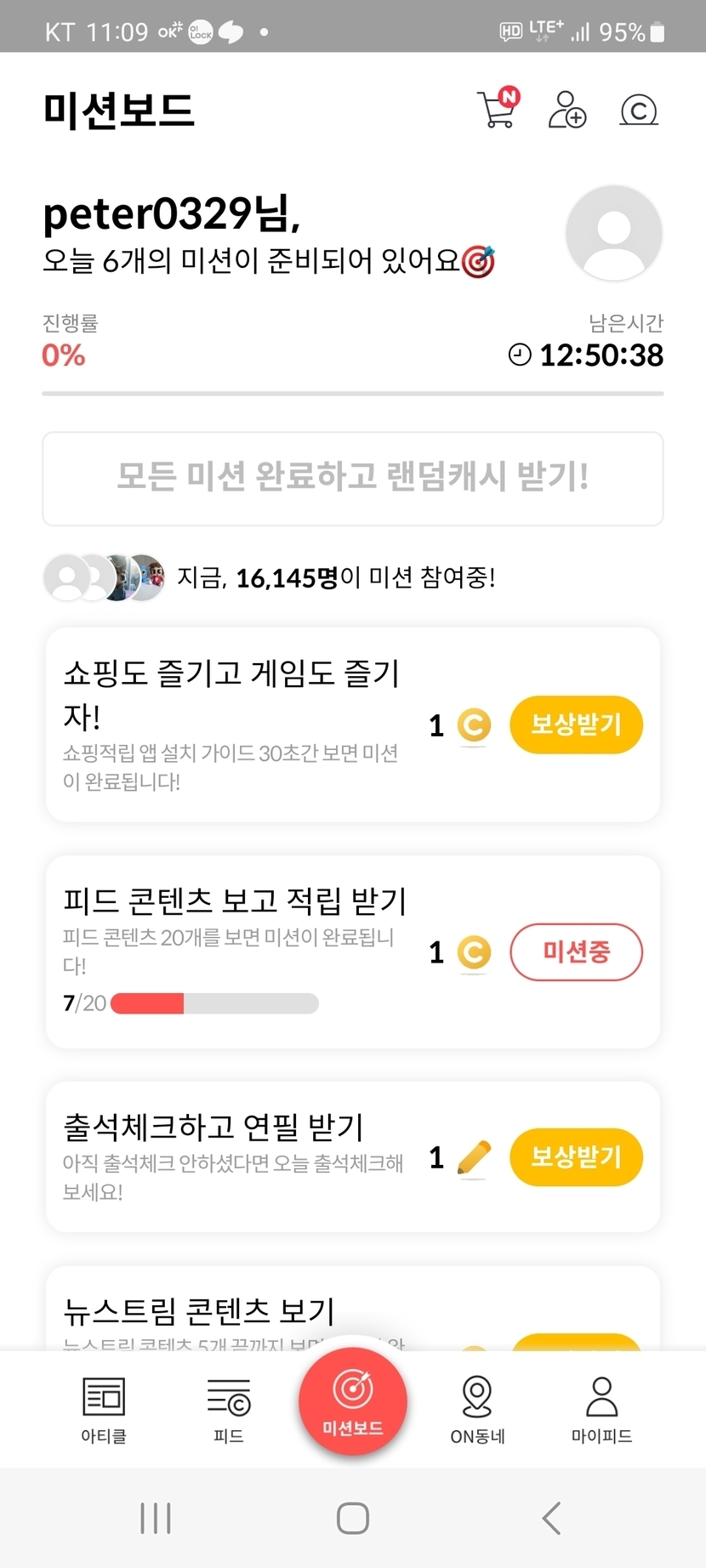Viewport: 706px width, 1568px height.
Task: Tap the coin icon on feed mission
Action: click(474, 952)
